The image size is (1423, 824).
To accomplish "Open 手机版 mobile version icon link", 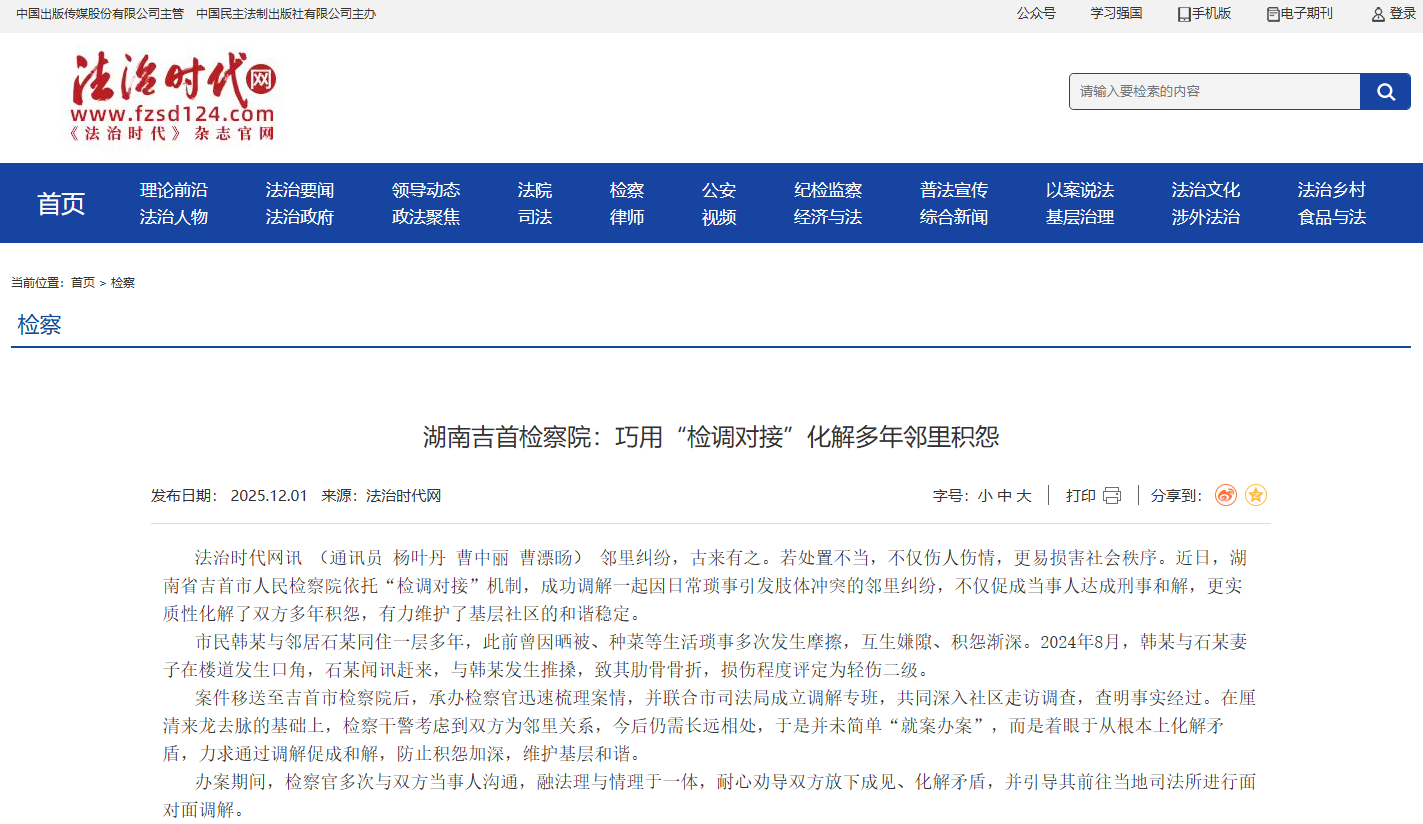I will pyautogui.click(x=1184, y=14).
